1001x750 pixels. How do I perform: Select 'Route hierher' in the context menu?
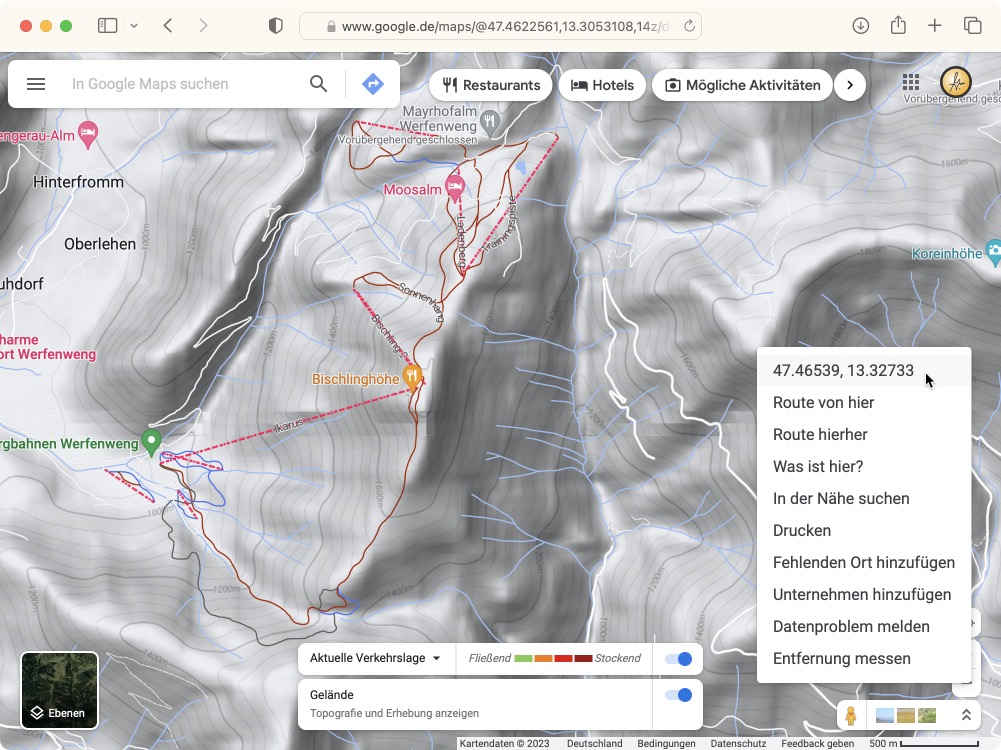click(x=820, y=434)
